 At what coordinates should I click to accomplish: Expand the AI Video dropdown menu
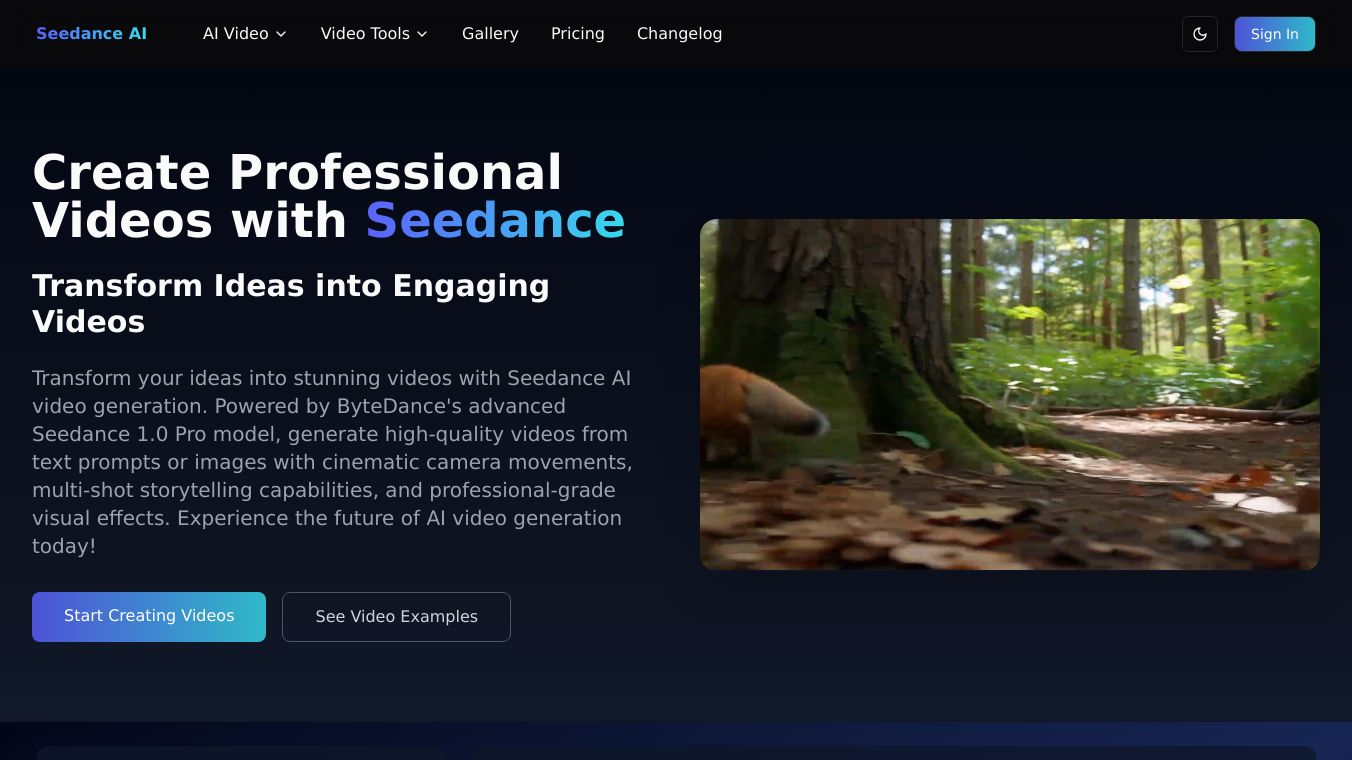[245, 34]
